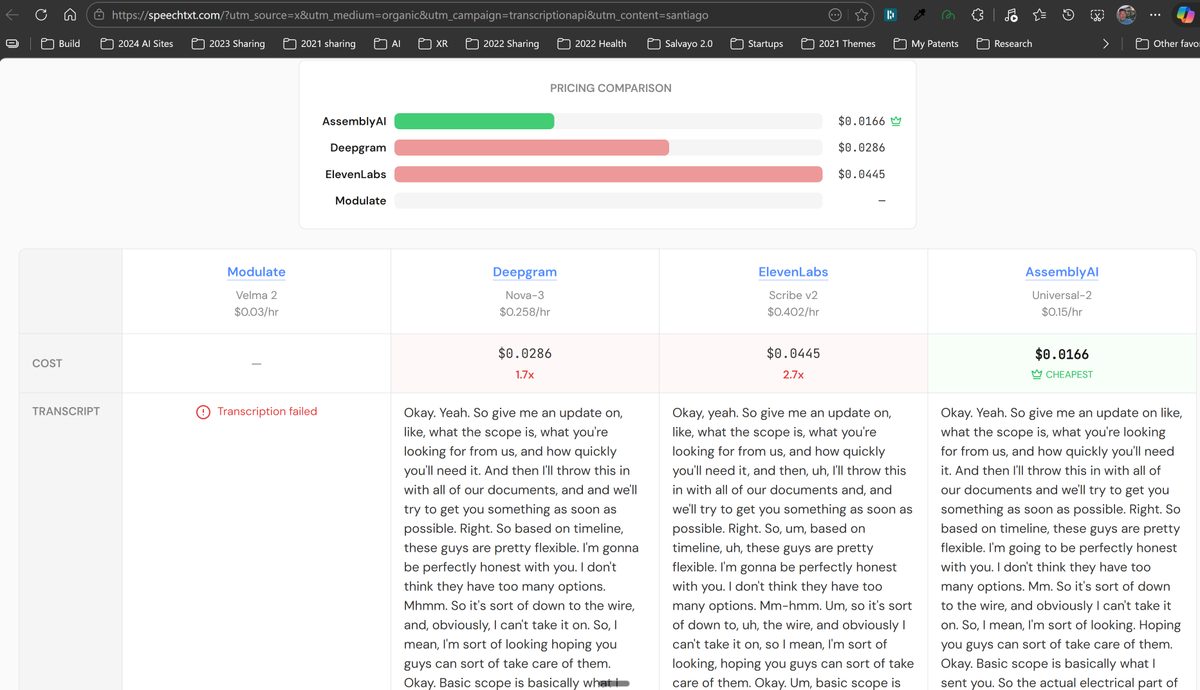Open the XR favorites folder
Viewport: 1200px width, 690px height.
pos(433,44)
